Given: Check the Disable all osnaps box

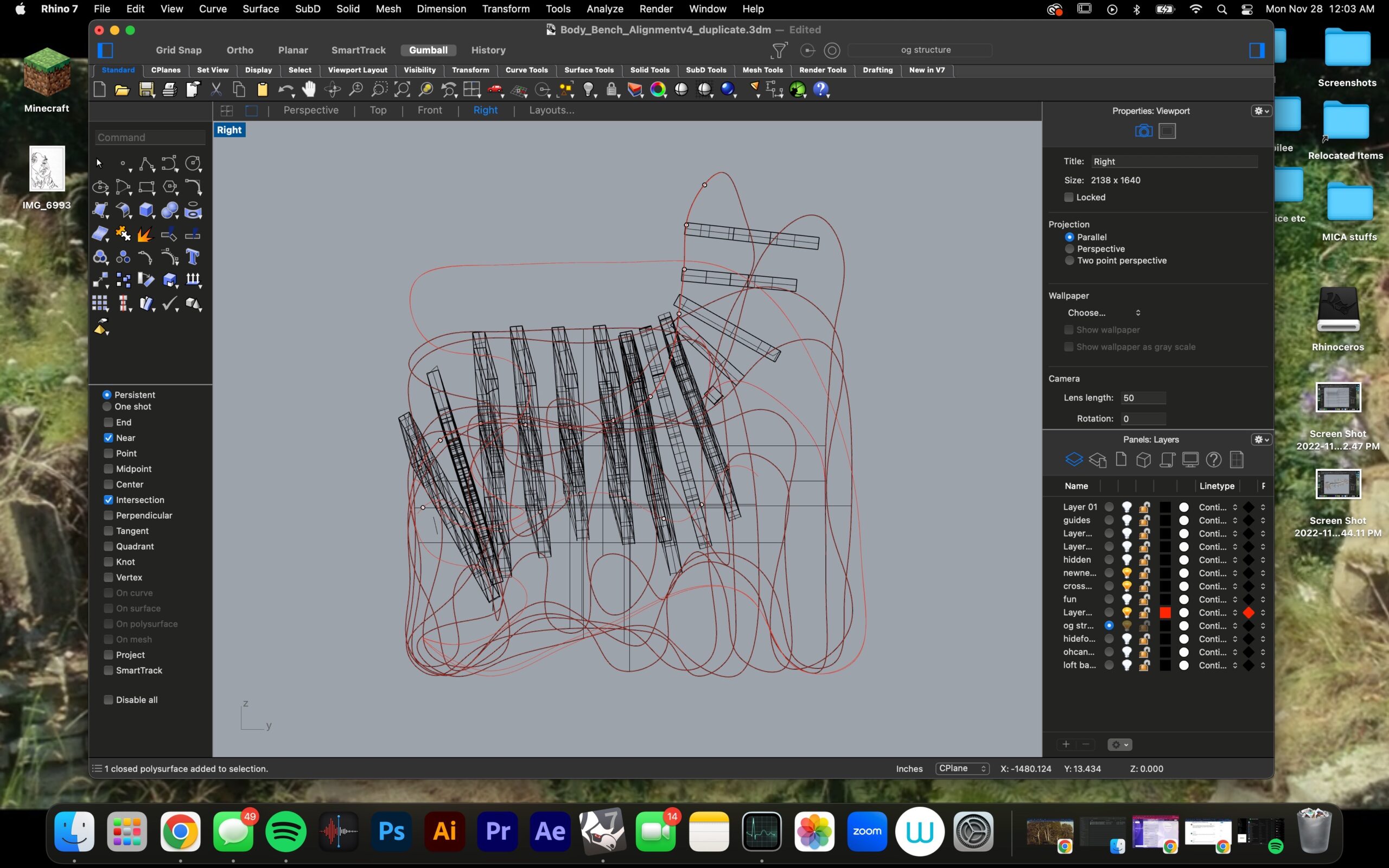Looking at the screenshot, I should [109, 700].
